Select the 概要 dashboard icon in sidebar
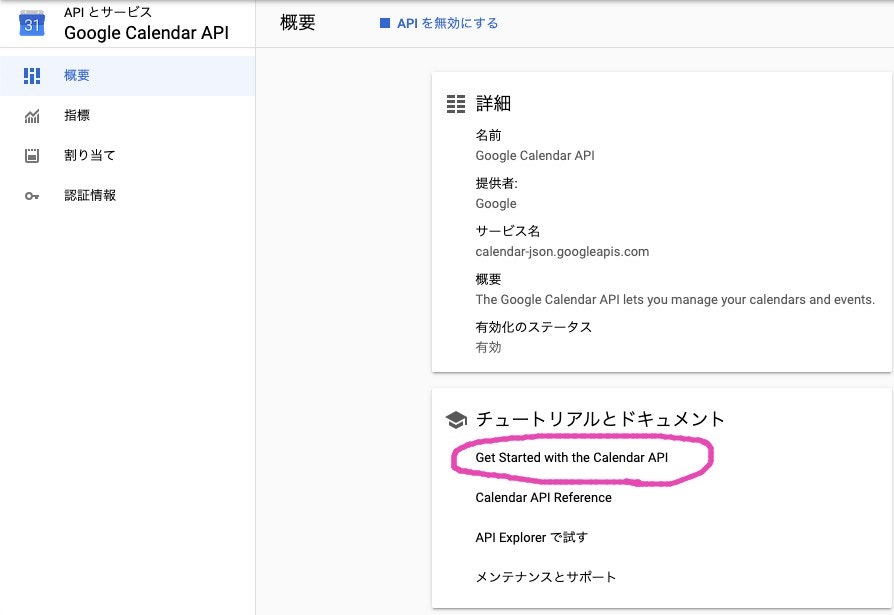 click(x=32, y=76)
